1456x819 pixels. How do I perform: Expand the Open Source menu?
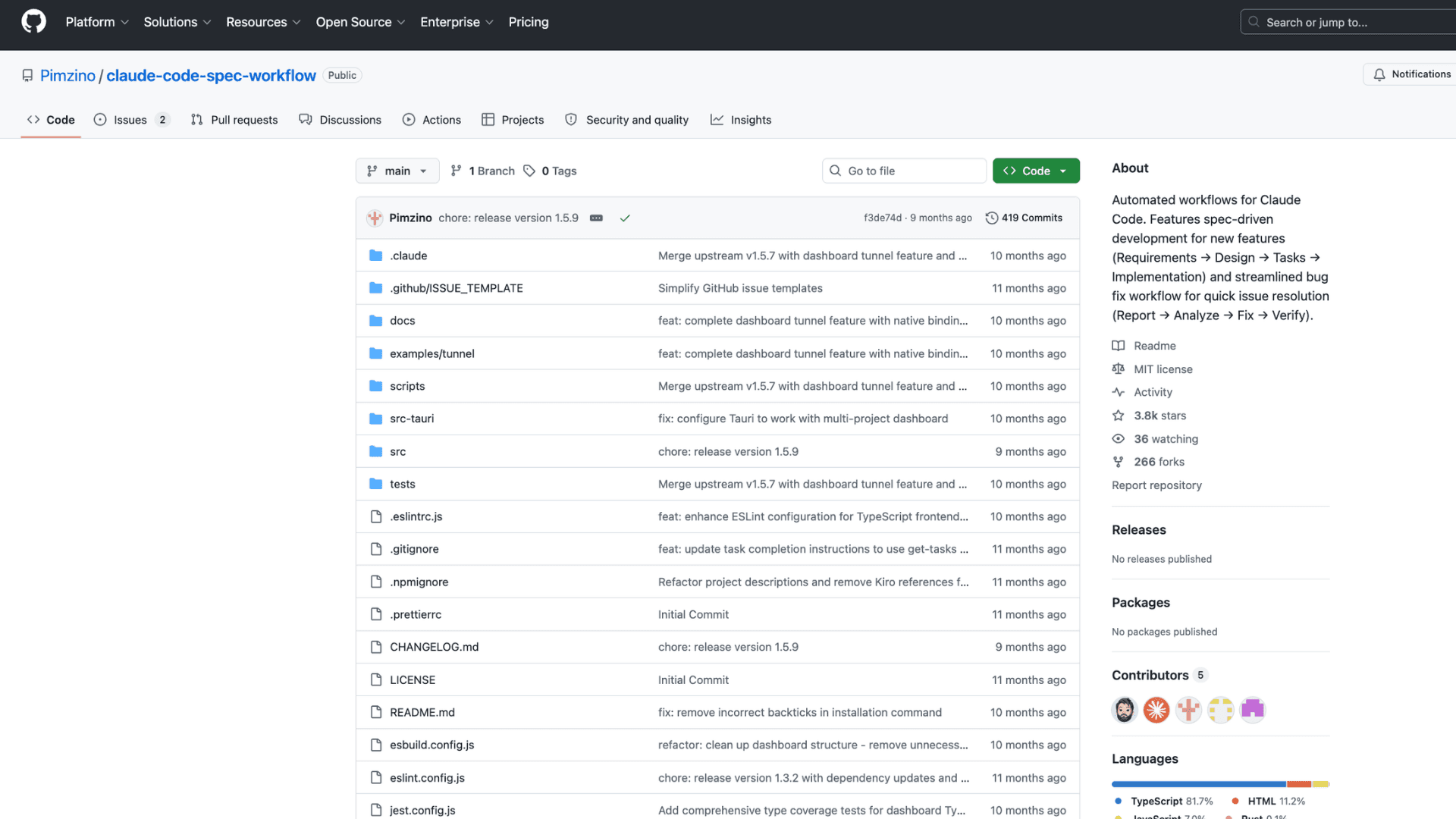click(x=360, y=22)
